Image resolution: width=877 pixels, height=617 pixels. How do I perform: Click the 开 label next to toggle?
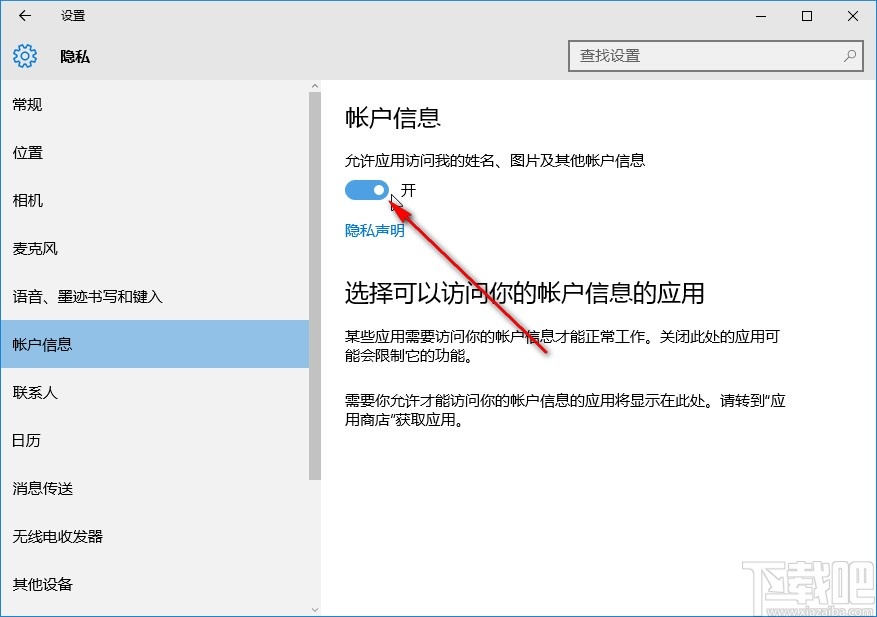407,188
